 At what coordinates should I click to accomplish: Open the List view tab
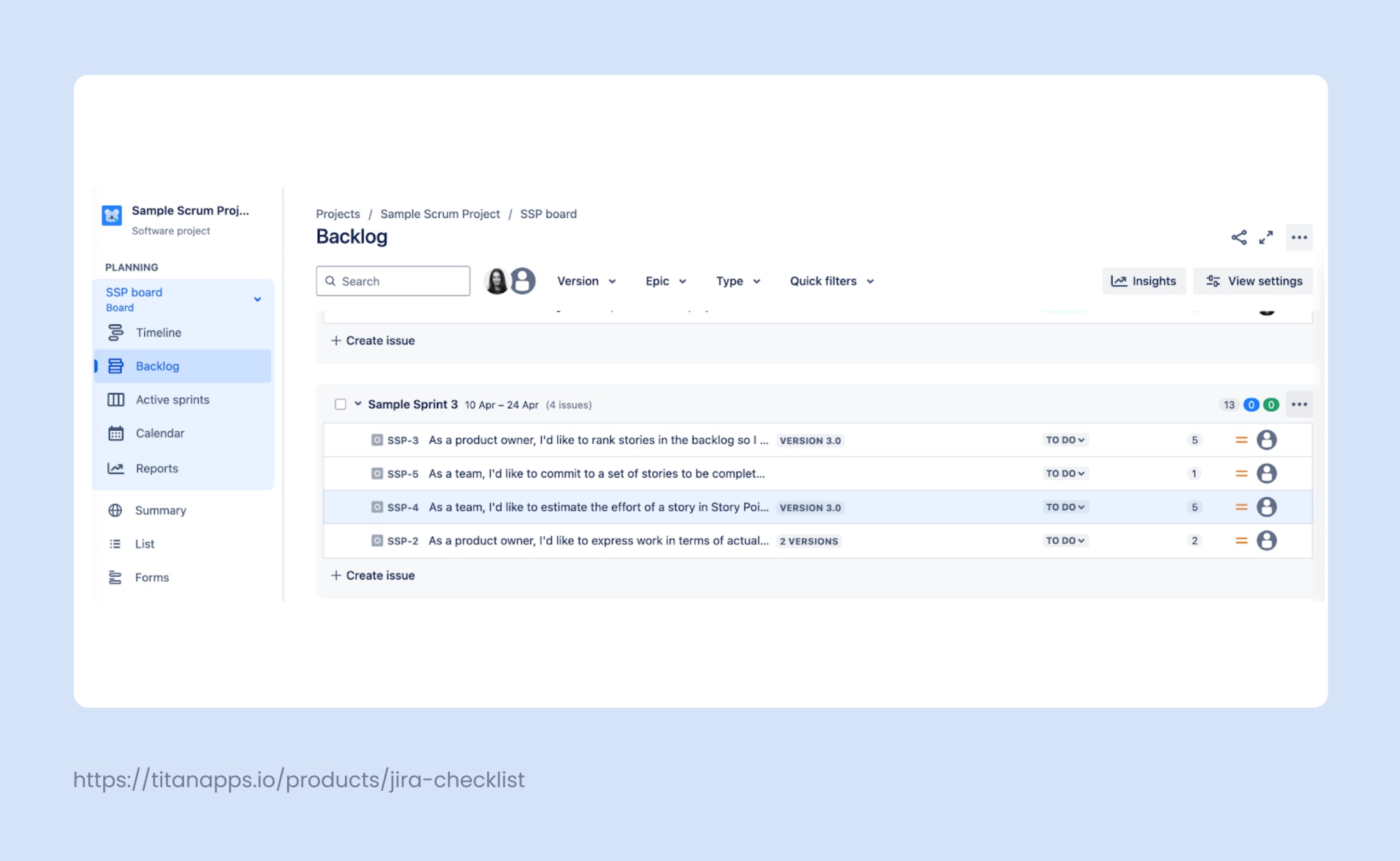point(144,544)
